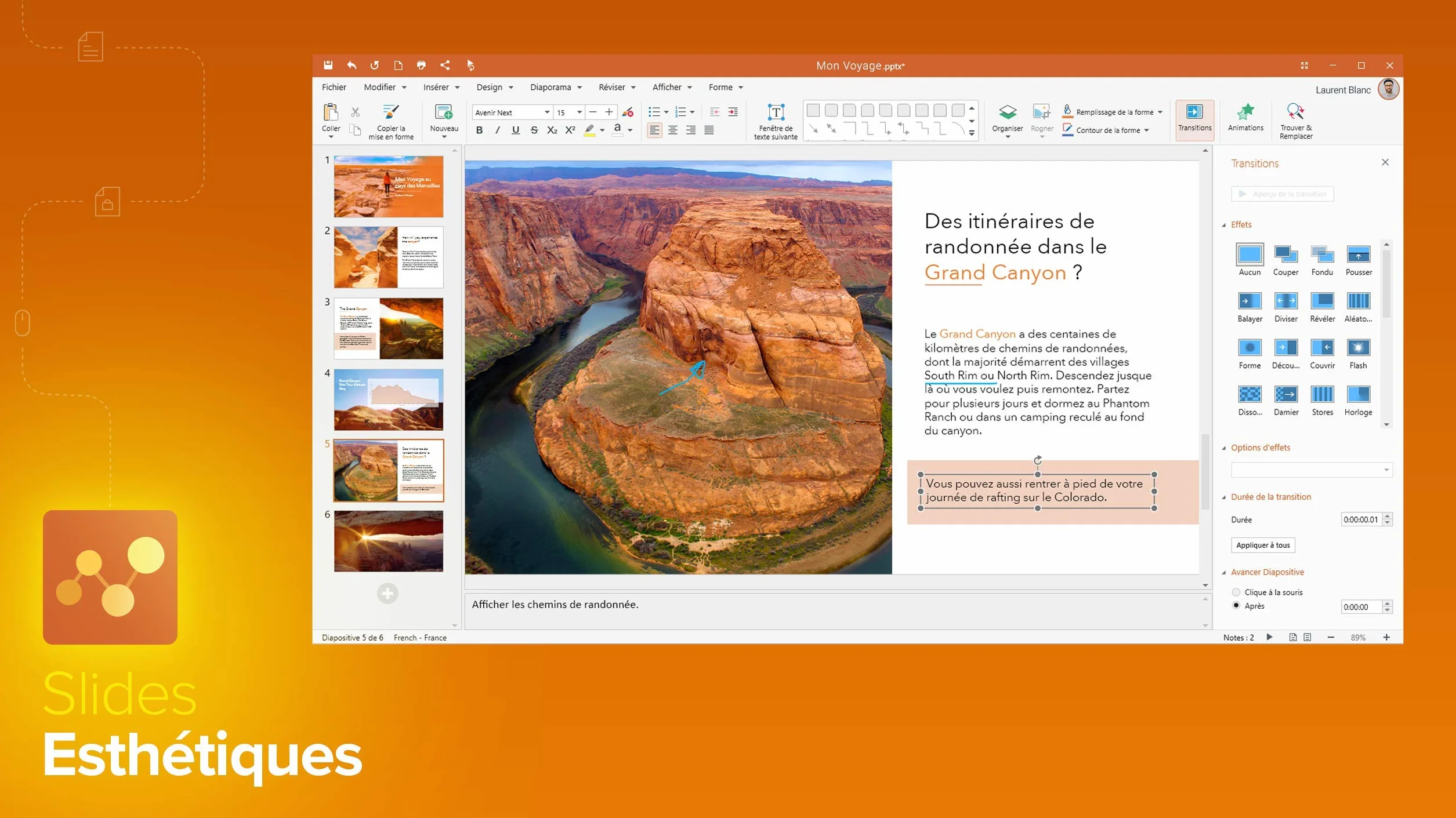Screen dimensions: 1456x818
Task: Click the Save icon in title bar
Action: pyautogui.click(x=328, y=65)
